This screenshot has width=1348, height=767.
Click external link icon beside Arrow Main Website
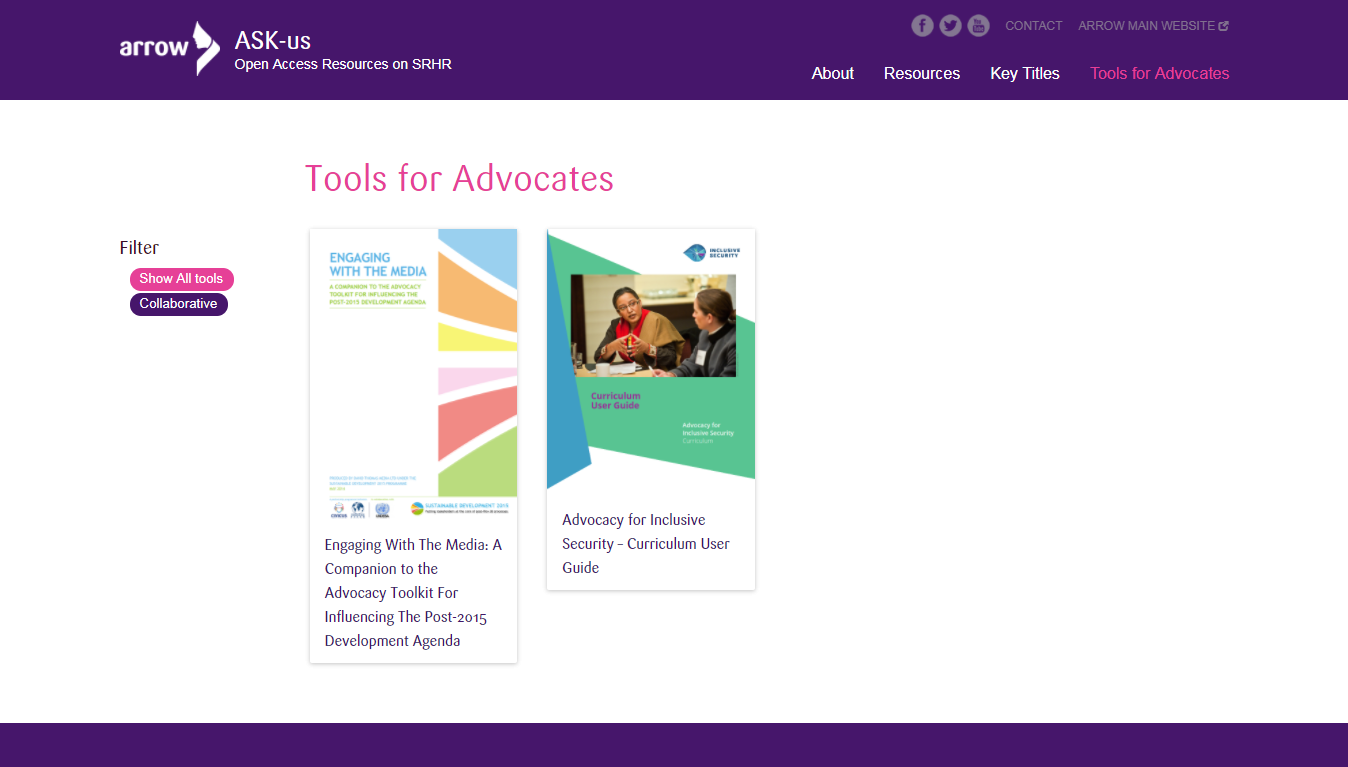coord(1224,26)
